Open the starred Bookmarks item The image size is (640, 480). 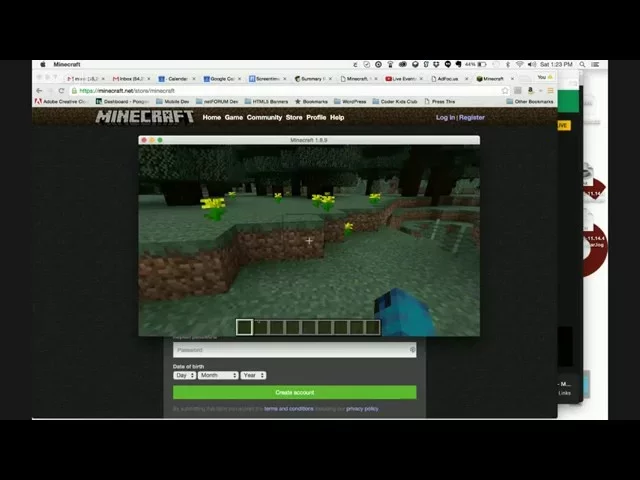coord(311,101)
